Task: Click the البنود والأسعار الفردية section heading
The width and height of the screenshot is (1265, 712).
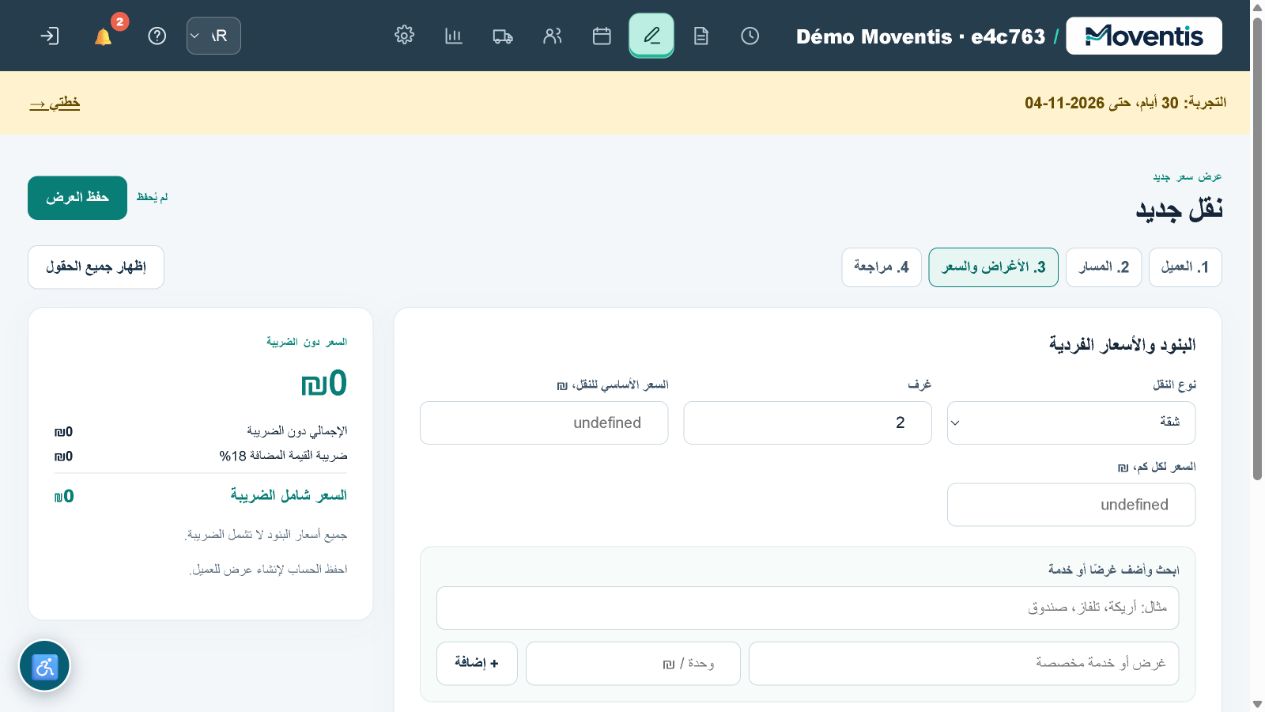Action: [x=1122, y=345]
